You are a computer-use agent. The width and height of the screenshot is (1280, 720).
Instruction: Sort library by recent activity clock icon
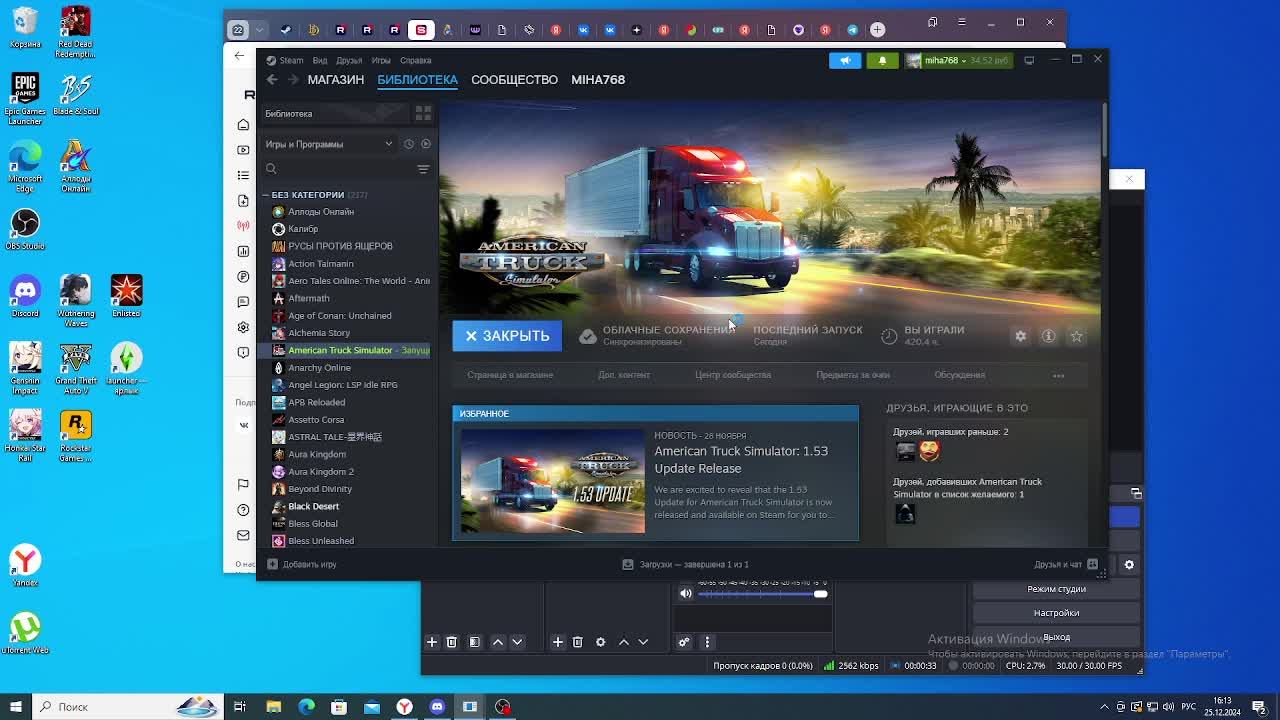tap(408, 144)
